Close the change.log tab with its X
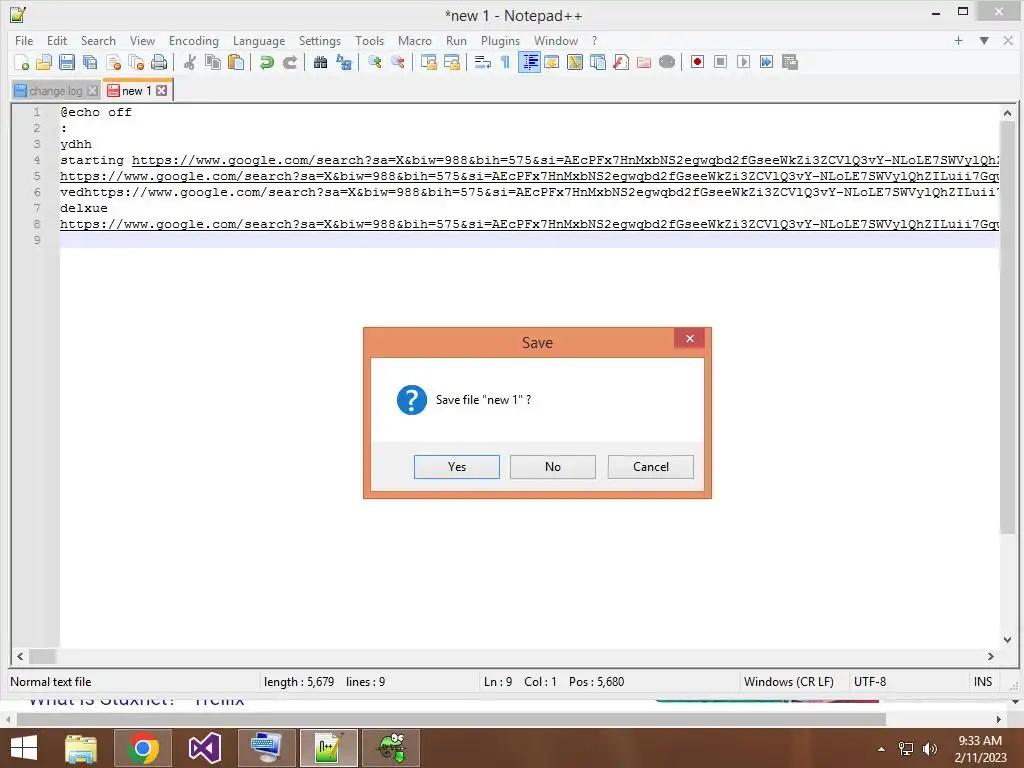Screen dimensions: 1024x768 [x=93, y=91]
